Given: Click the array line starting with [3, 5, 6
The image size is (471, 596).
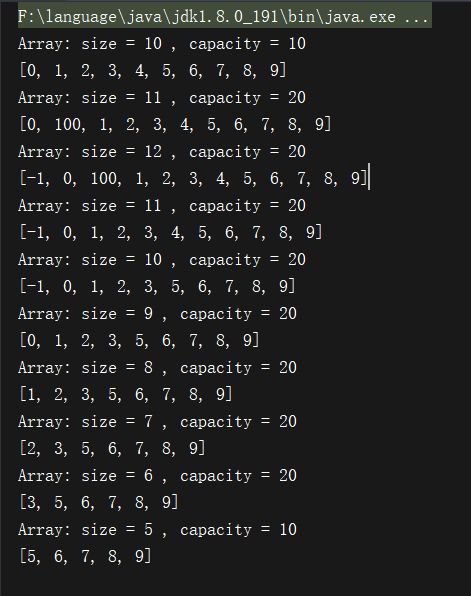Looking at the screenshot, I should [98, 502].
